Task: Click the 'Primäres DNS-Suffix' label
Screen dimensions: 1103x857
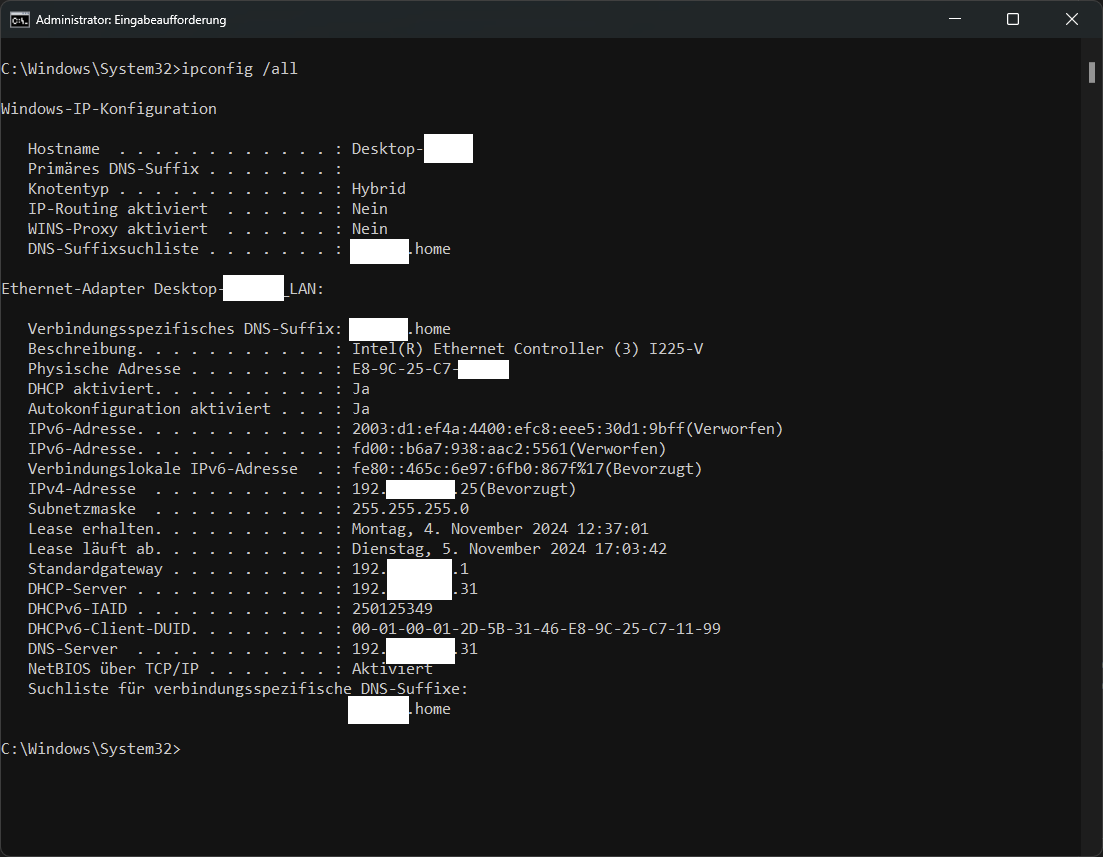Action: [x=113, y=169]
